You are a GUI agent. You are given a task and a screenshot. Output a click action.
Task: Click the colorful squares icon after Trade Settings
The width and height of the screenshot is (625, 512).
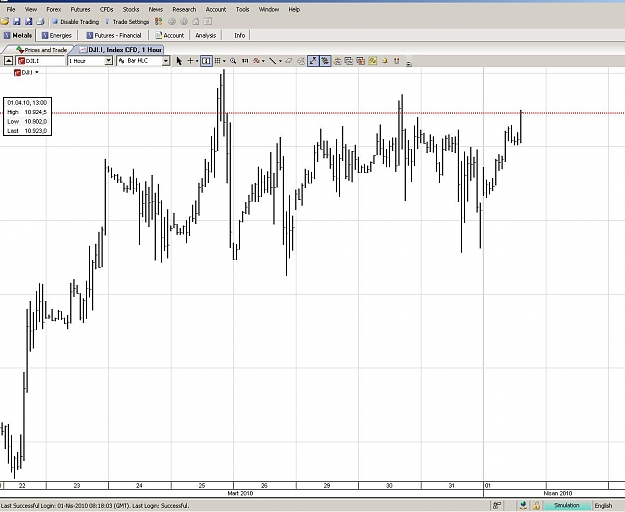[159, 22]
